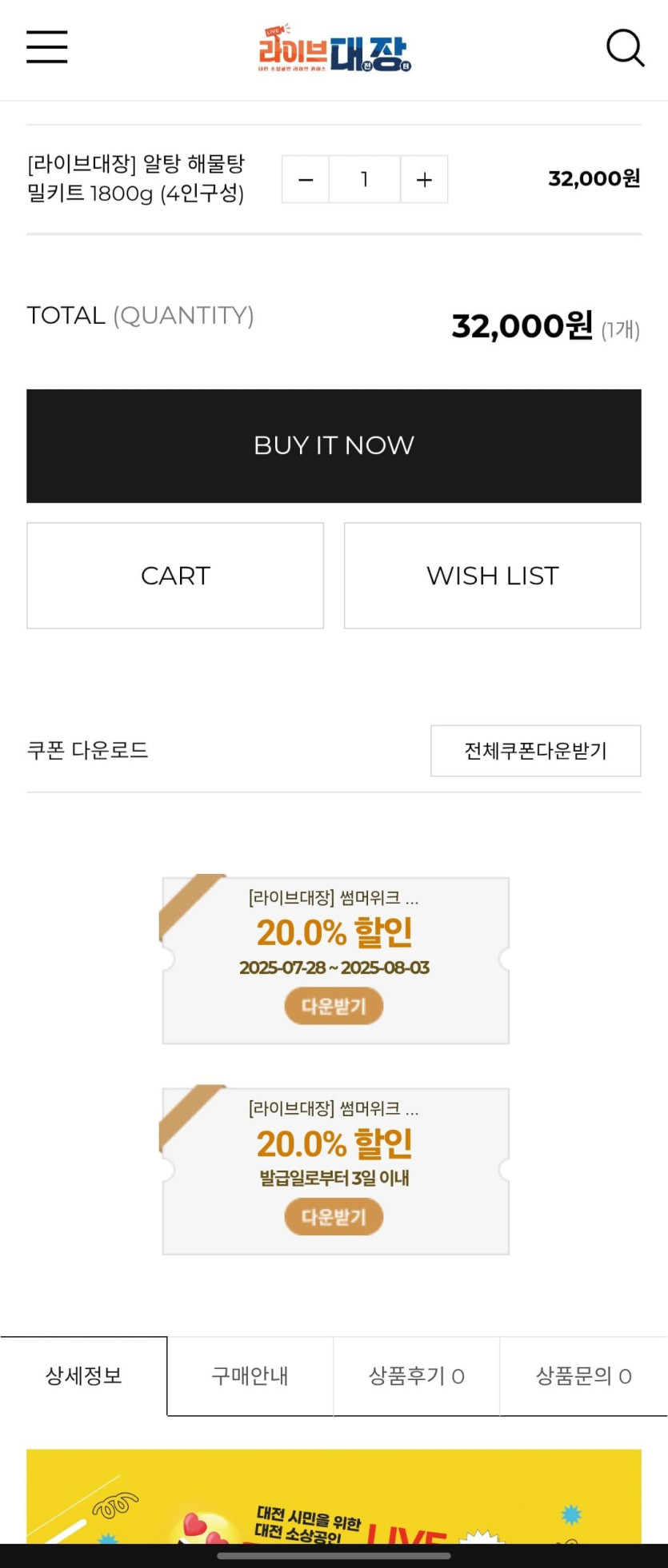
Task: Decrease quantity with minus button
Action: coord(306,180)
